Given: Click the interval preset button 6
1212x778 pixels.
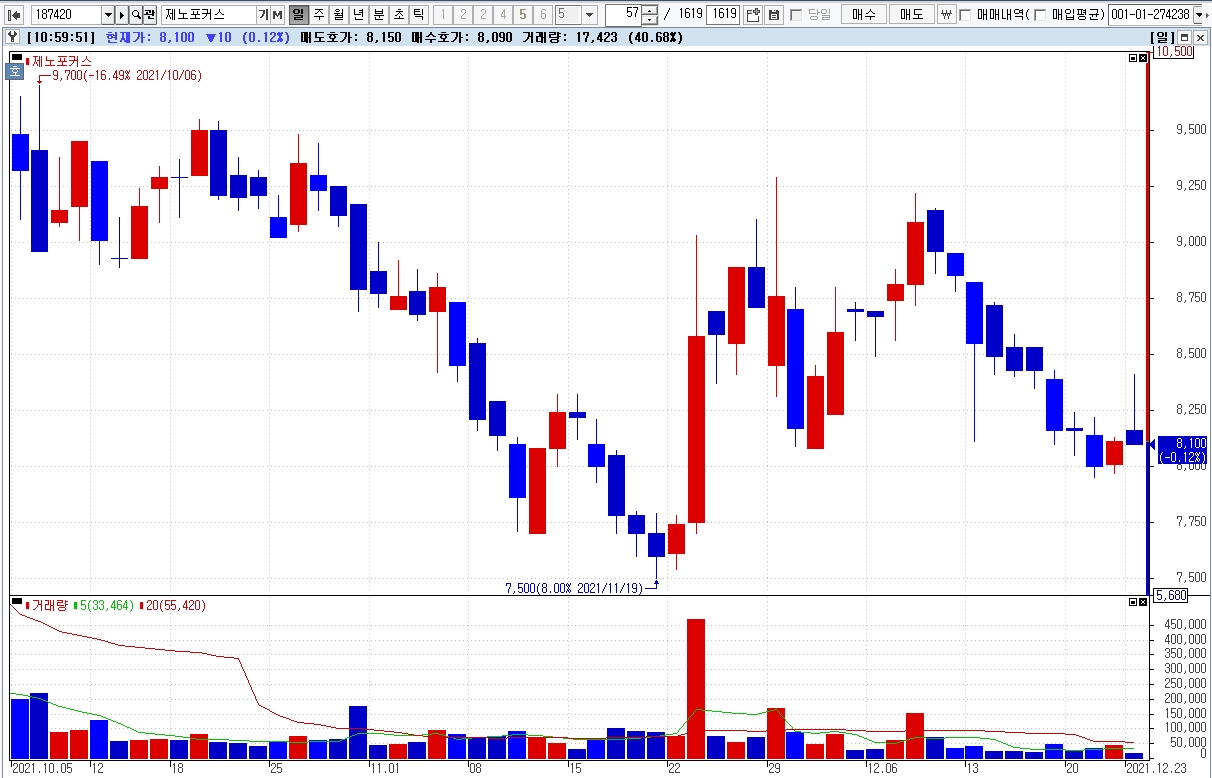Looking at the screenshot, I should click(x=543, y=15).
